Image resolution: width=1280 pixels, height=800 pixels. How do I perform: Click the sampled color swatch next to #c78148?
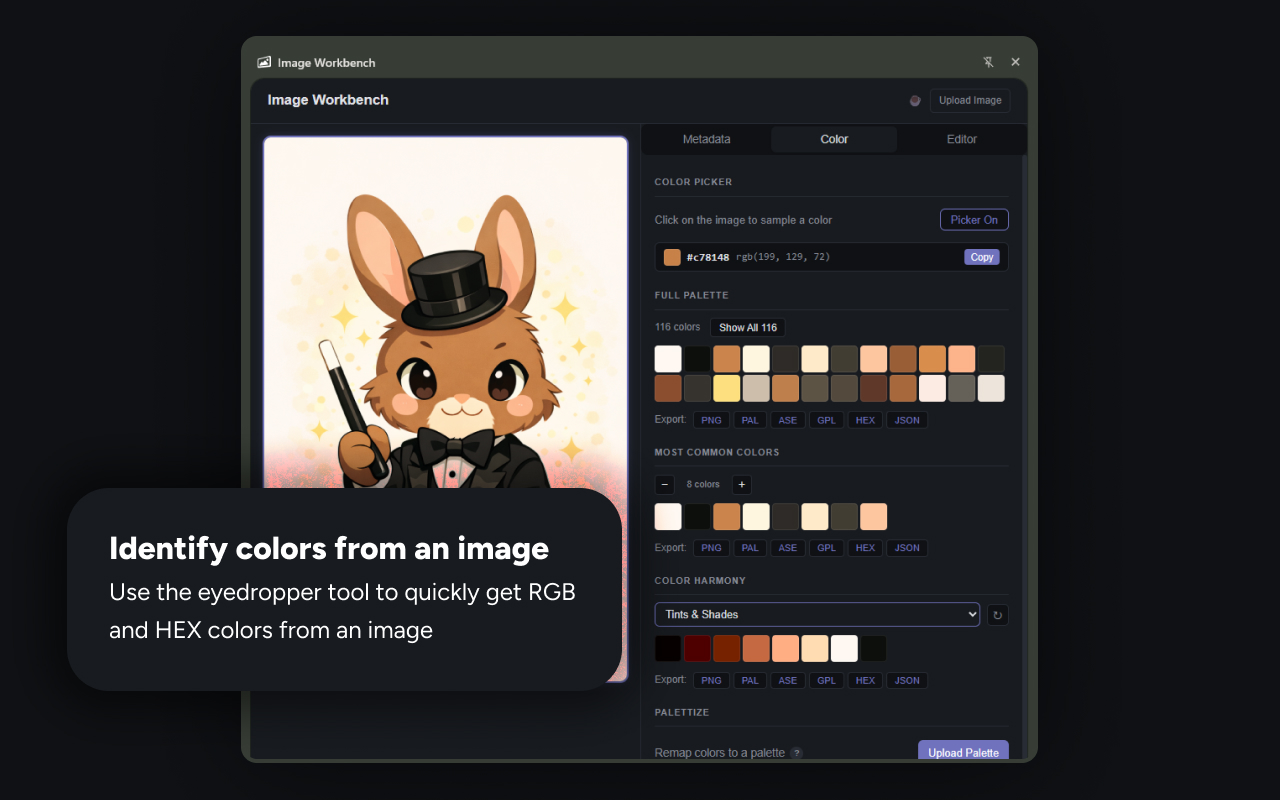pyautogui.click(x=671, y=256)
